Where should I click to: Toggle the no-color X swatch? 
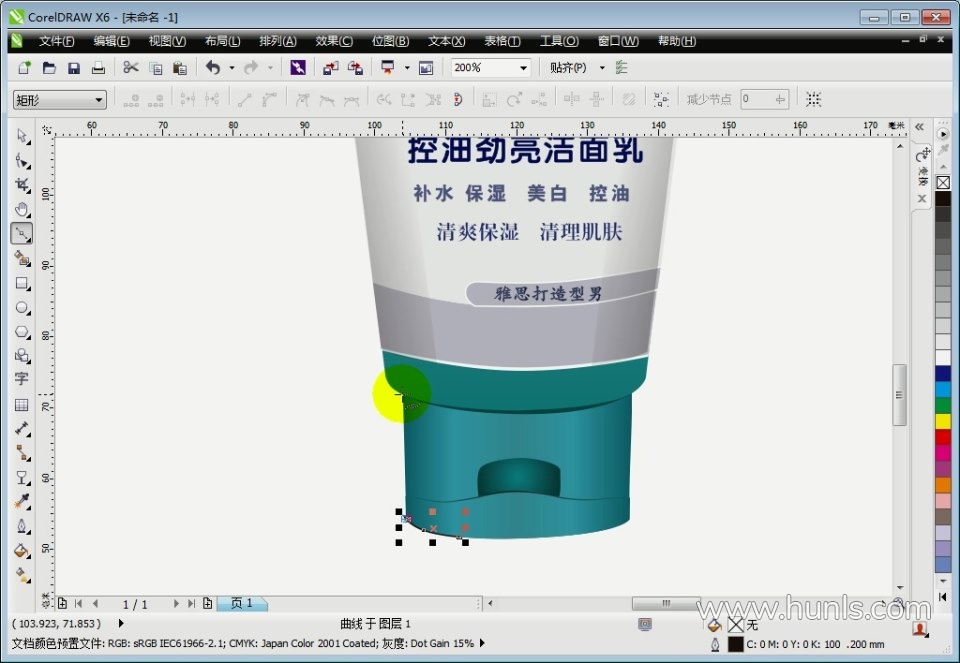(x=942, y=182)
